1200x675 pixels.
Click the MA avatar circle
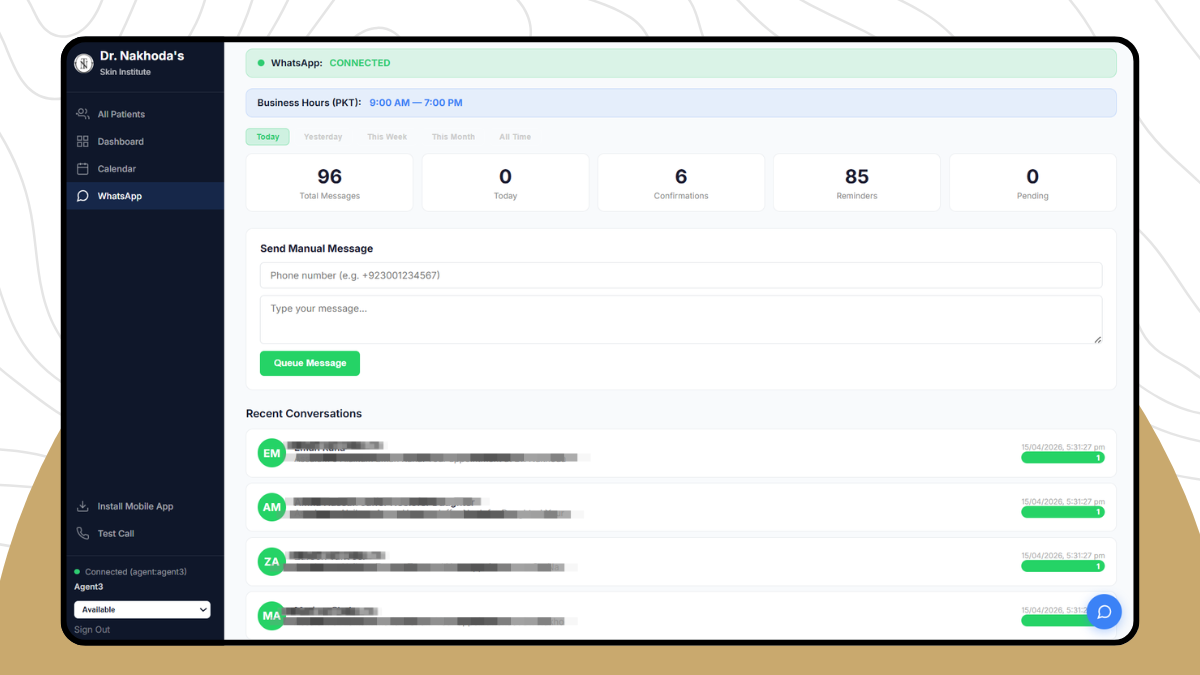click(271, 615)
